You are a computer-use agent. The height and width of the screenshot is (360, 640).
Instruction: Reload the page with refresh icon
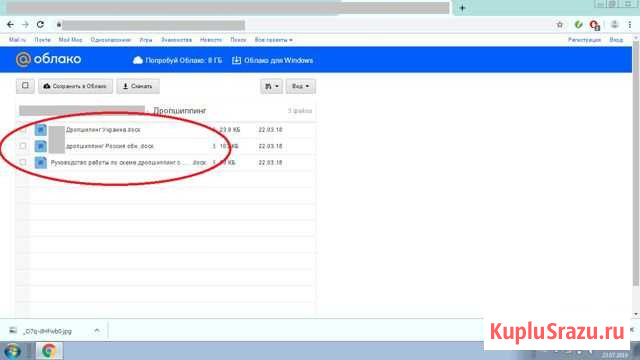40,25
